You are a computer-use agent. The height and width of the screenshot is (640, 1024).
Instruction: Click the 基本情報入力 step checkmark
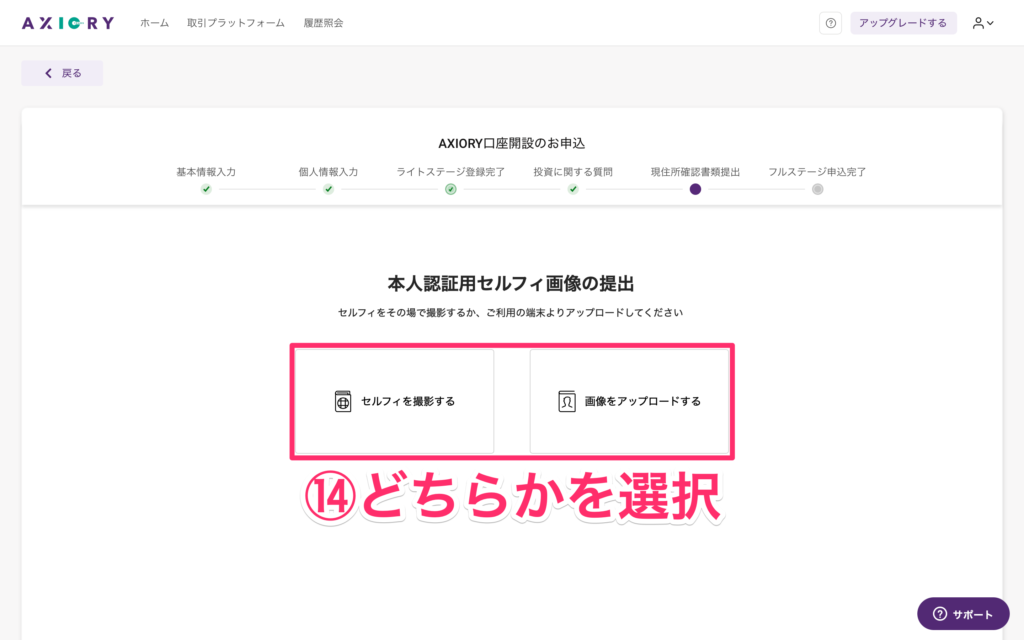click(x=206, y=189)
